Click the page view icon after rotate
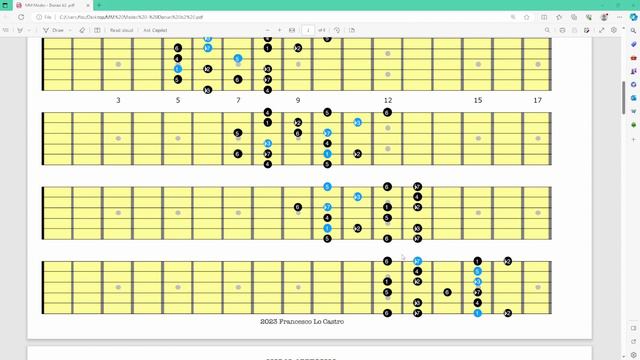This screenshot has width=640, height=360. pos(352,30)
